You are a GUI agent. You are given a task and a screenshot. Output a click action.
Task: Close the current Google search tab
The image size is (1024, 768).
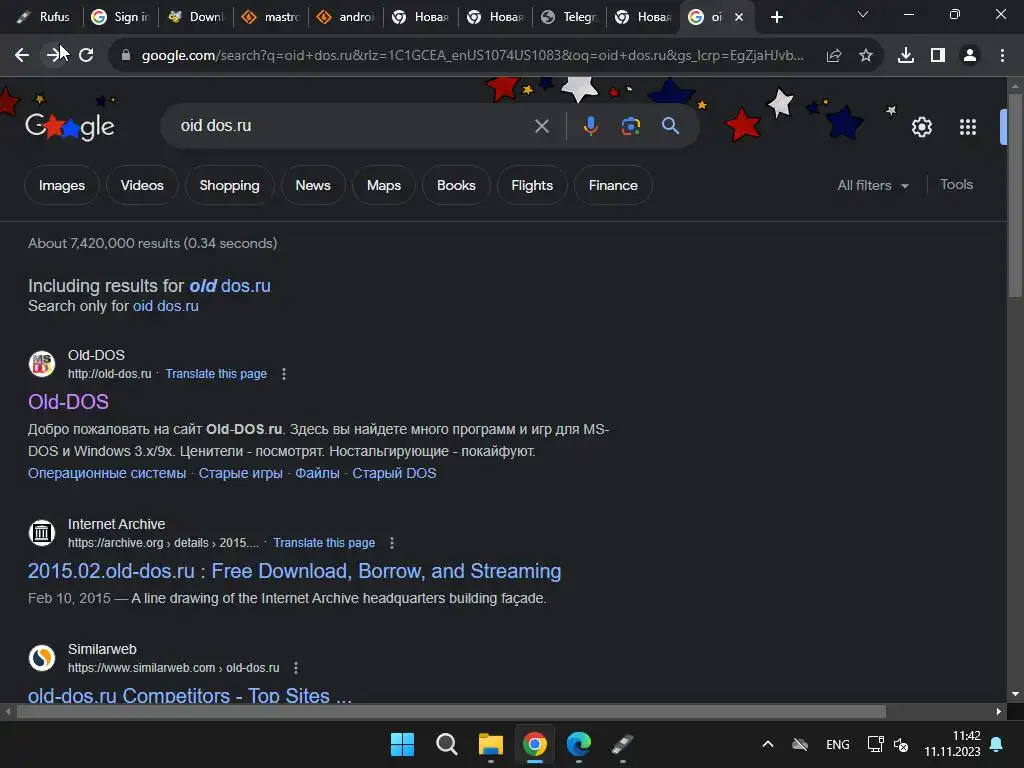(x=739, y=18)
